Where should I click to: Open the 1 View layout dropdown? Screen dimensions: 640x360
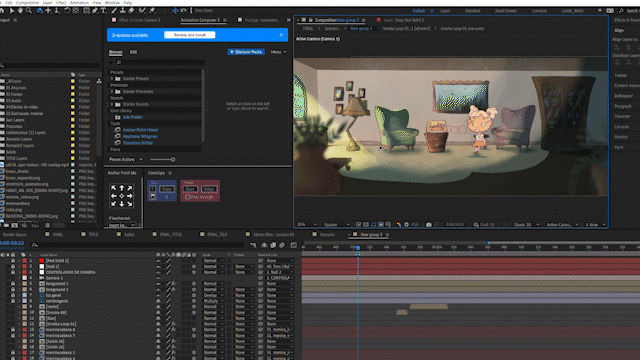(x=595, y=224)
